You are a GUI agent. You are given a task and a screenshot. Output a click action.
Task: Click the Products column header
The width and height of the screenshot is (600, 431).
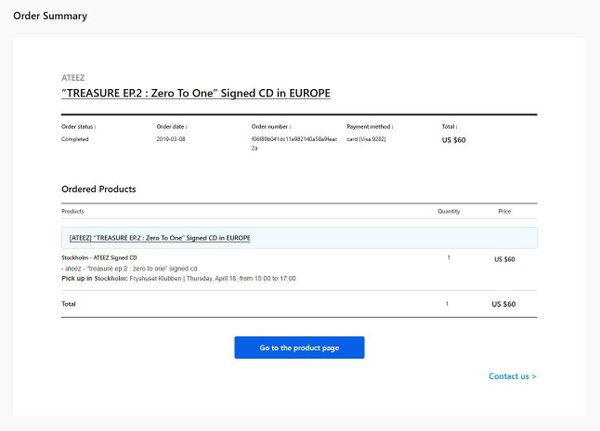pyautogui.click(x=73, y=211)
